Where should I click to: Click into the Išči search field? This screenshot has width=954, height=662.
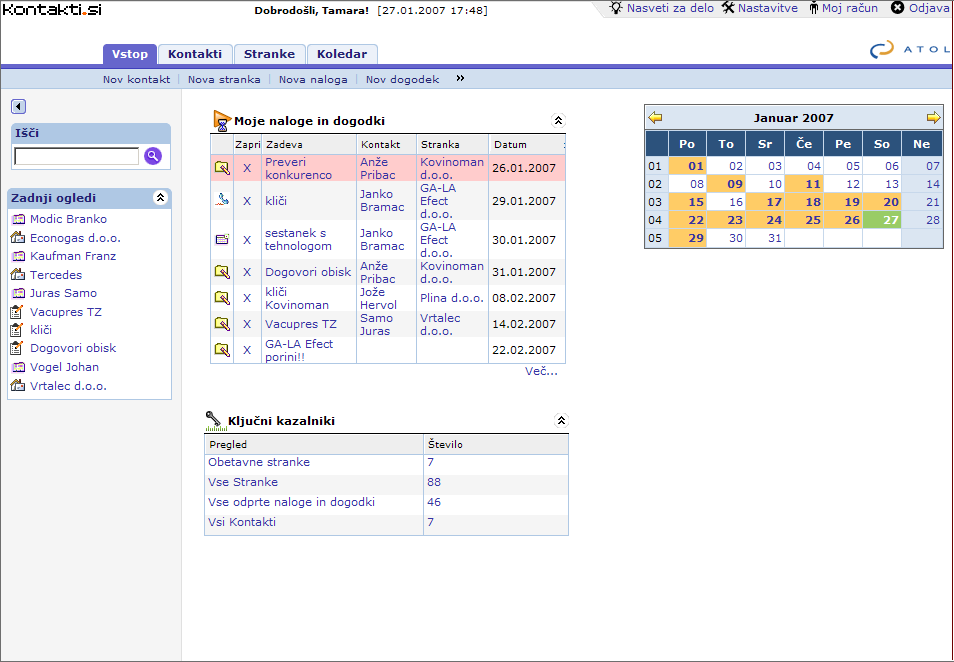pos(77,156)
